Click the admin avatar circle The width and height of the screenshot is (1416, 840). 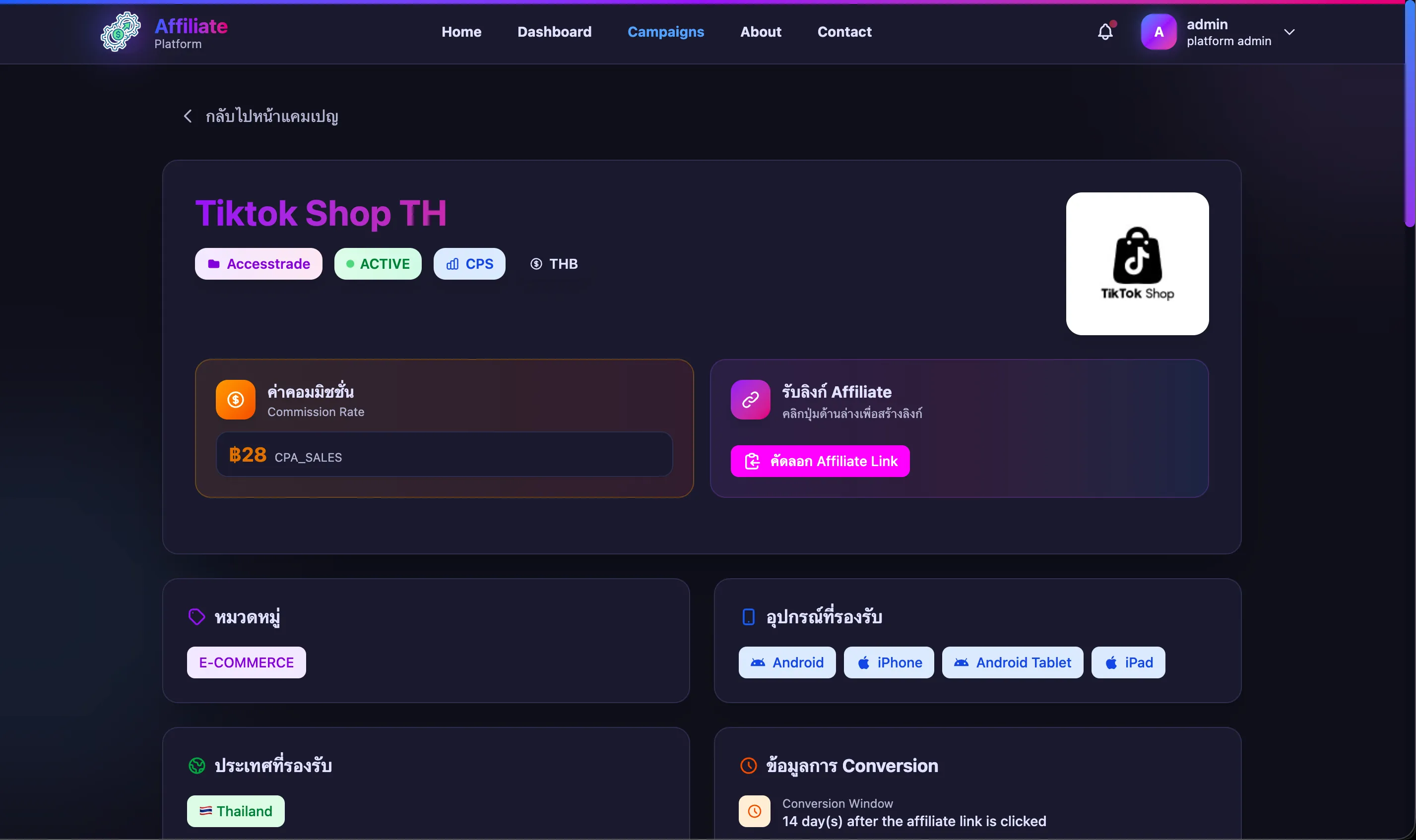pyautogui.click(x=1159, y=32)
